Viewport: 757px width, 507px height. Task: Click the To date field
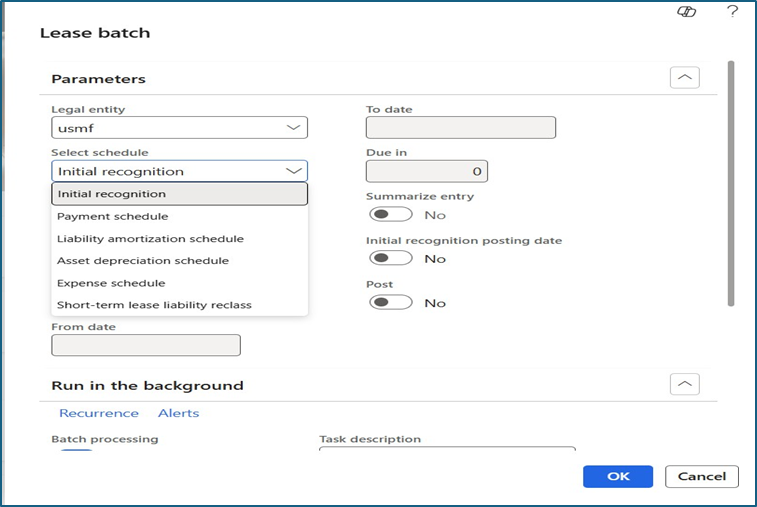point(460,128)
